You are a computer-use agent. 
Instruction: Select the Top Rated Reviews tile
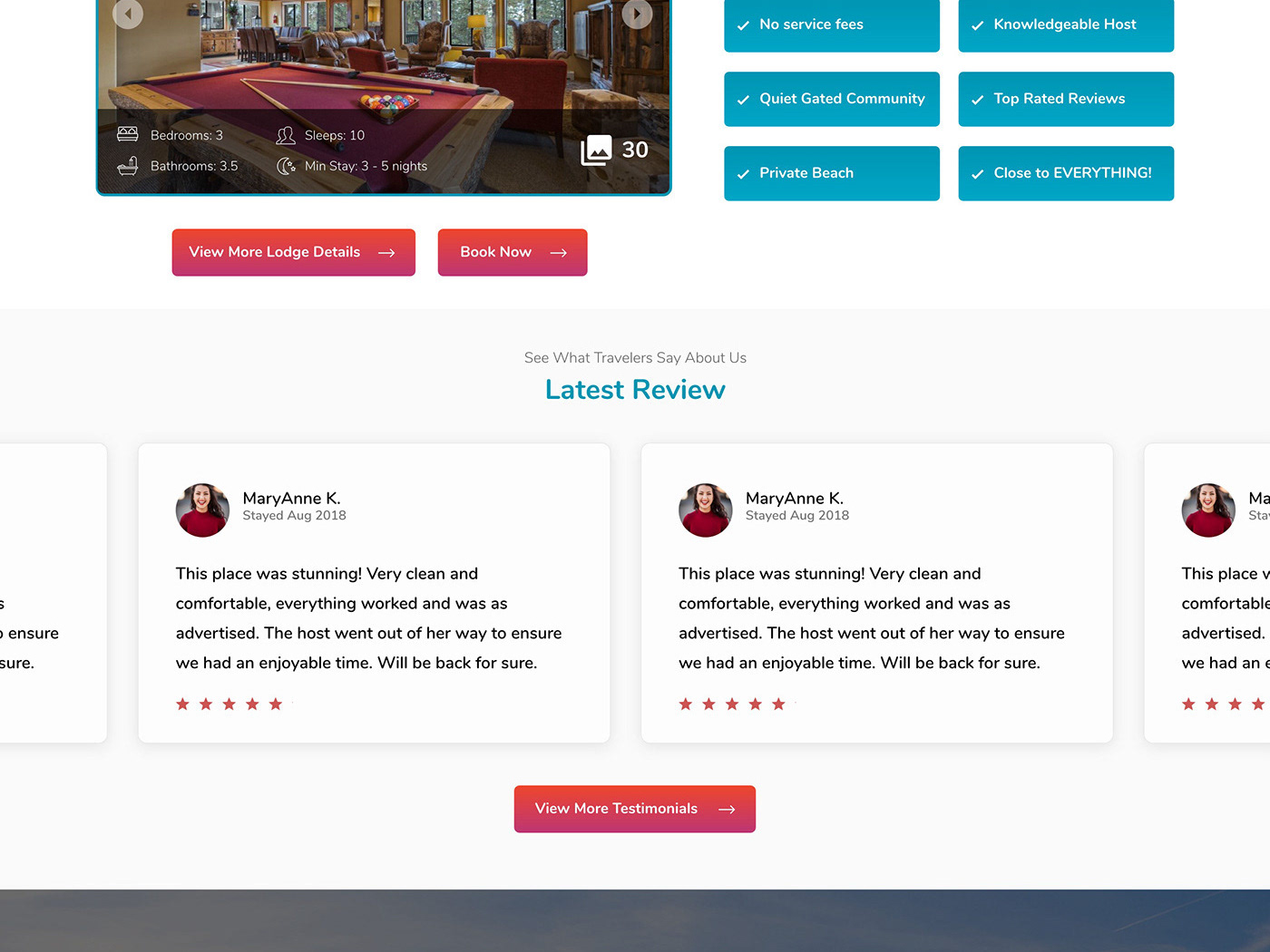point(1066,99)
